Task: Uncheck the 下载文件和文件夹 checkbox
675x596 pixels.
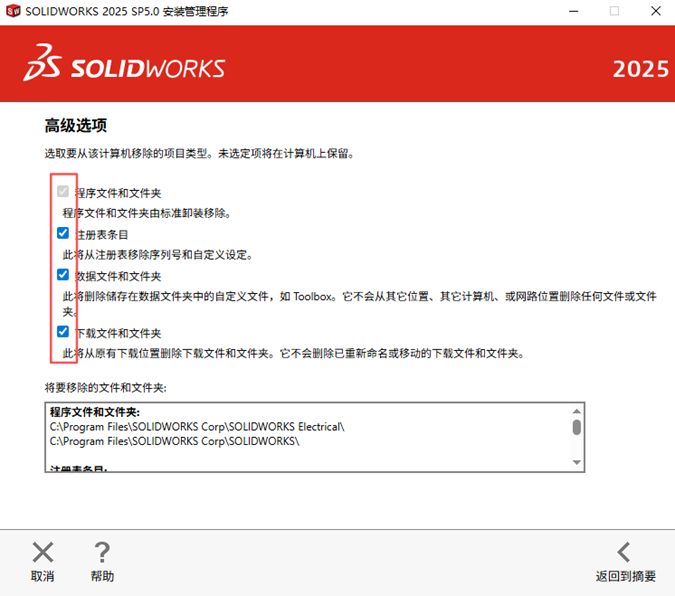Action: coord(63,331)
